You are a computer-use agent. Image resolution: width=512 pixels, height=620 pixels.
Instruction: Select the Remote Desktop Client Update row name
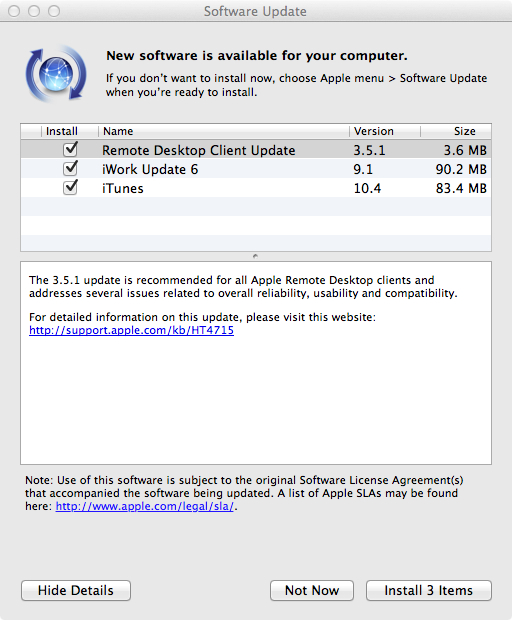point(198,150)
